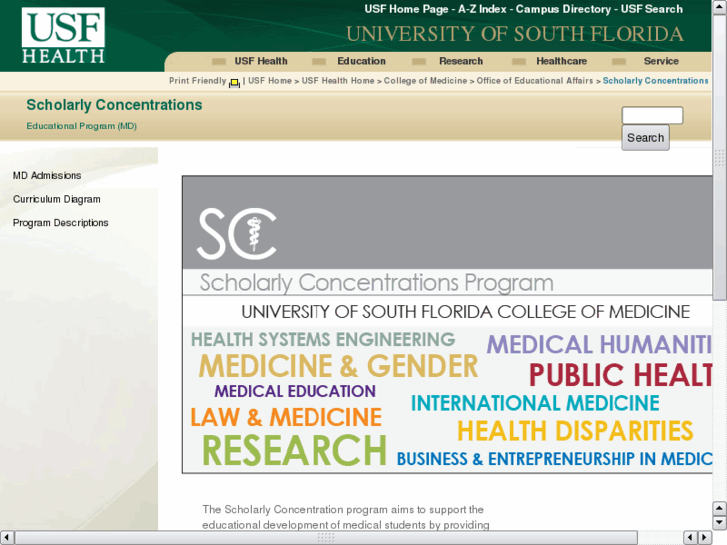Select the Service navigation tab
The image size is (727, 545).
[661, 61]
